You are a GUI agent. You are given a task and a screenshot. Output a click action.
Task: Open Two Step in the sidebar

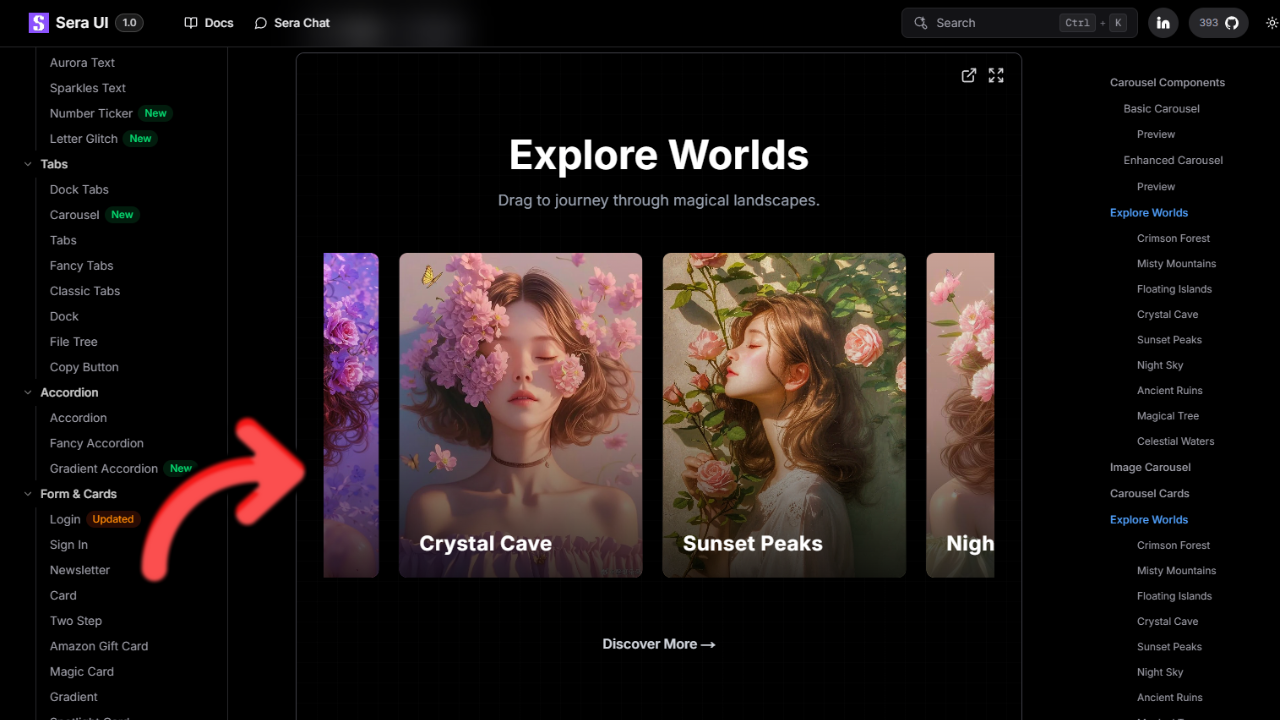[76, 621]
